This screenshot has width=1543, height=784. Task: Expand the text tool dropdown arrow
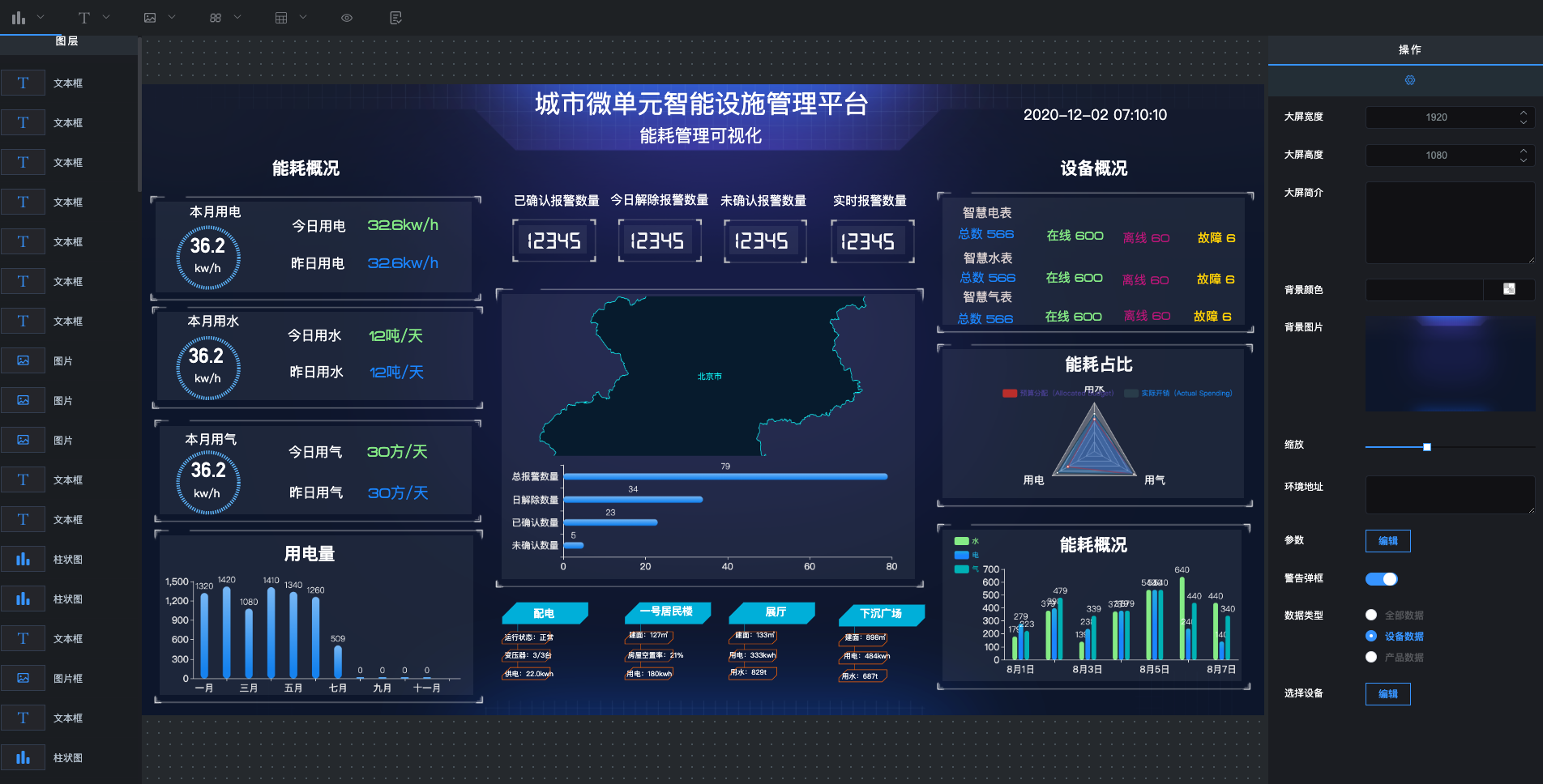pyautogui.click(x=106, y=16)
